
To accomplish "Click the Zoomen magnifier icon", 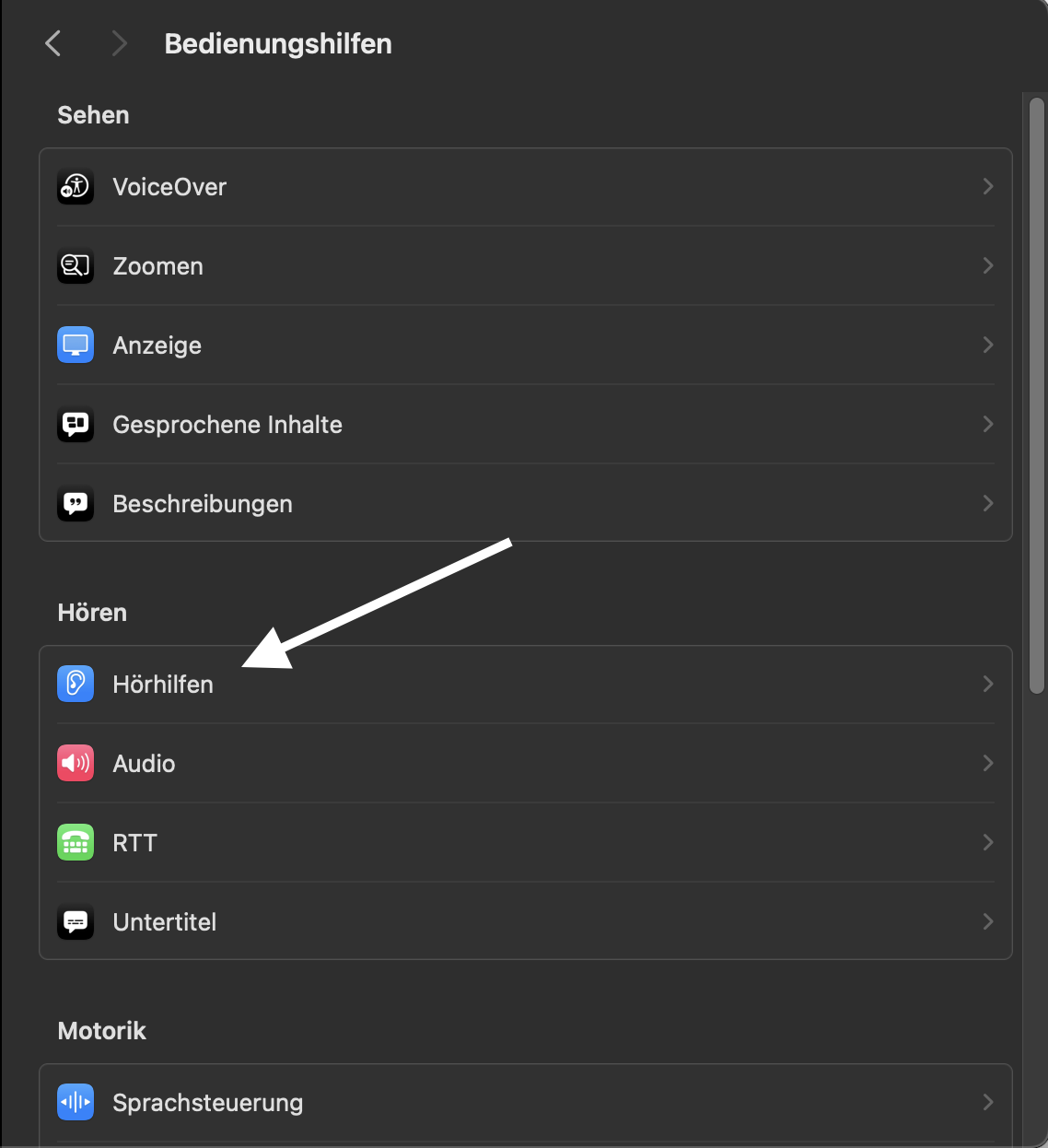I will (76, 266).
